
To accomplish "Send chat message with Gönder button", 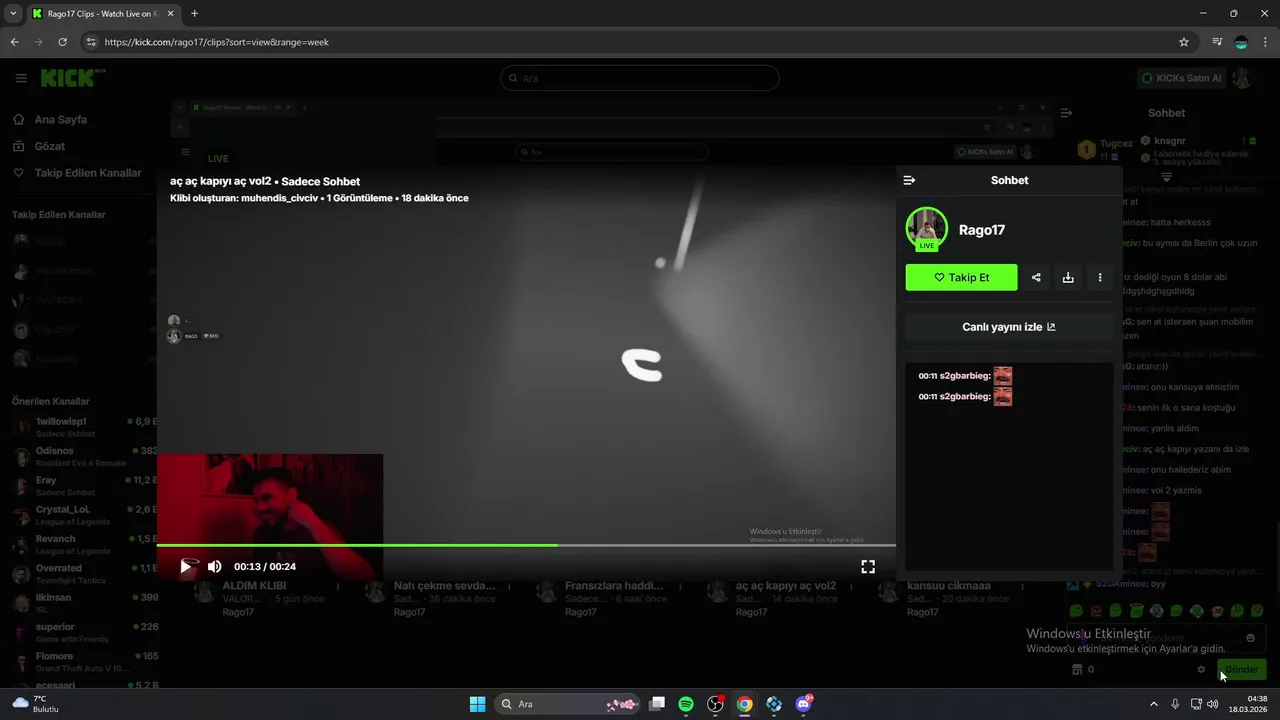I will [1242, 669].
